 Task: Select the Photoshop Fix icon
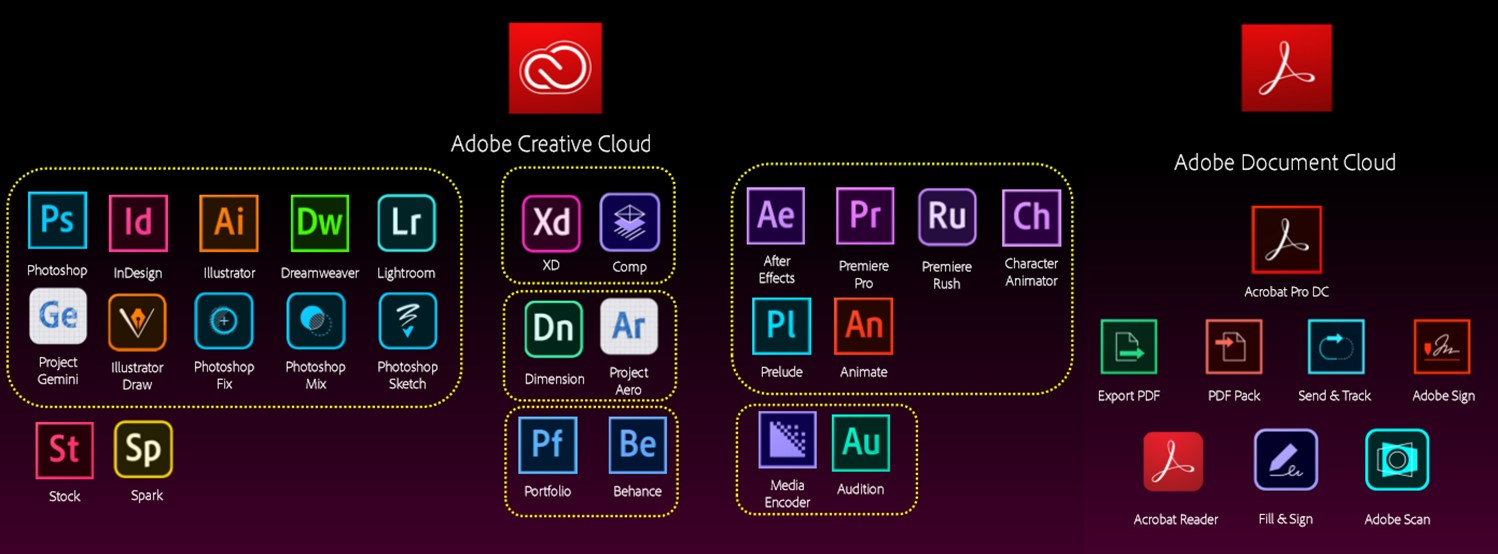224,321
